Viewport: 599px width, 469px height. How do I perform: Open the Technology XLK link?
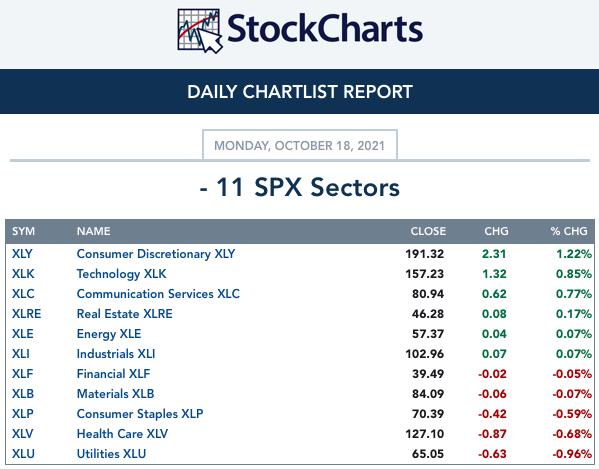pyautogui.click(x=121, y=274)
